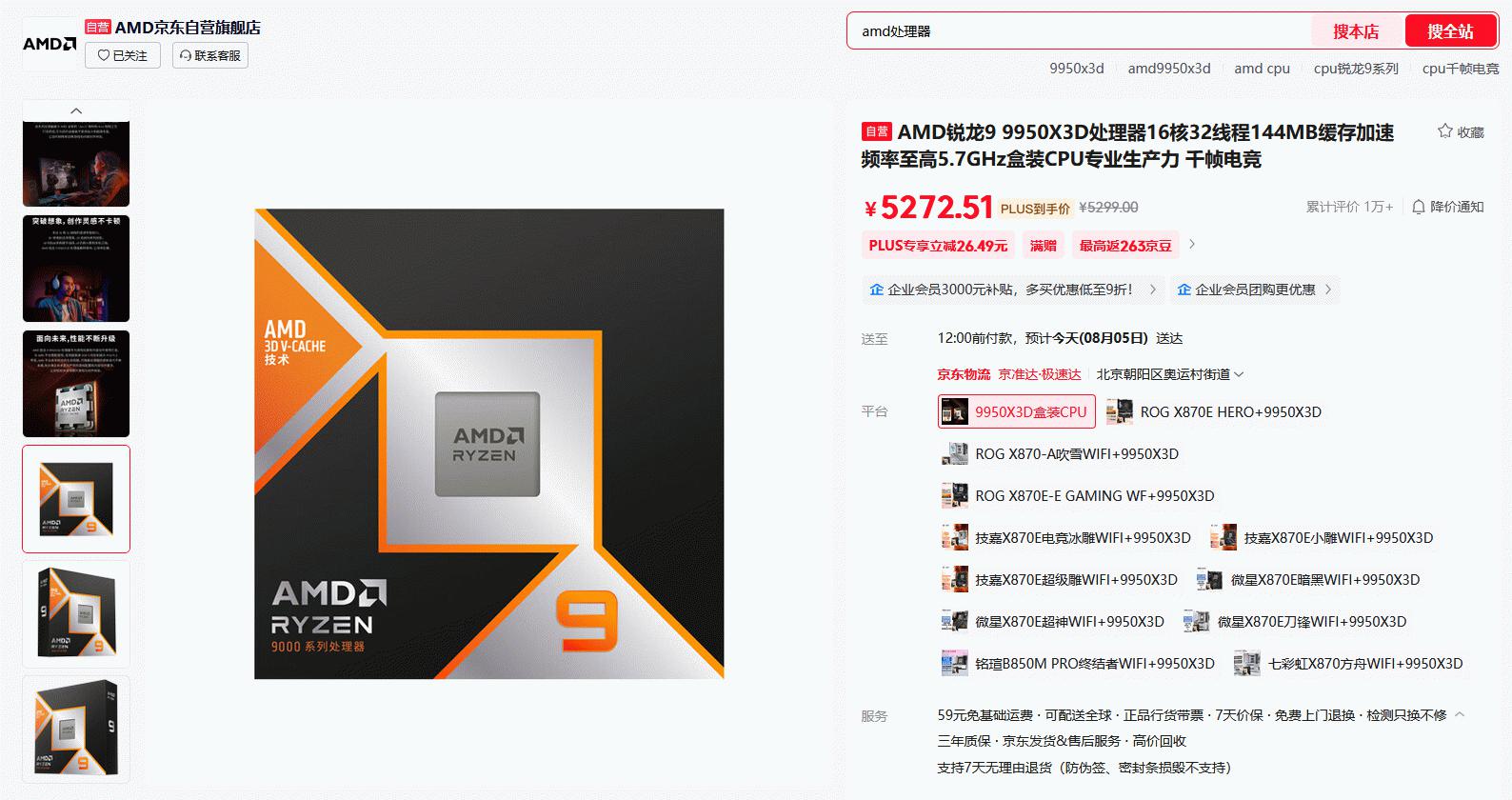Expand the promotions row chevron after 最高返263京豆
Image resolution: width=1512 pixels, height=800 pixels.
coord(1192,245)
